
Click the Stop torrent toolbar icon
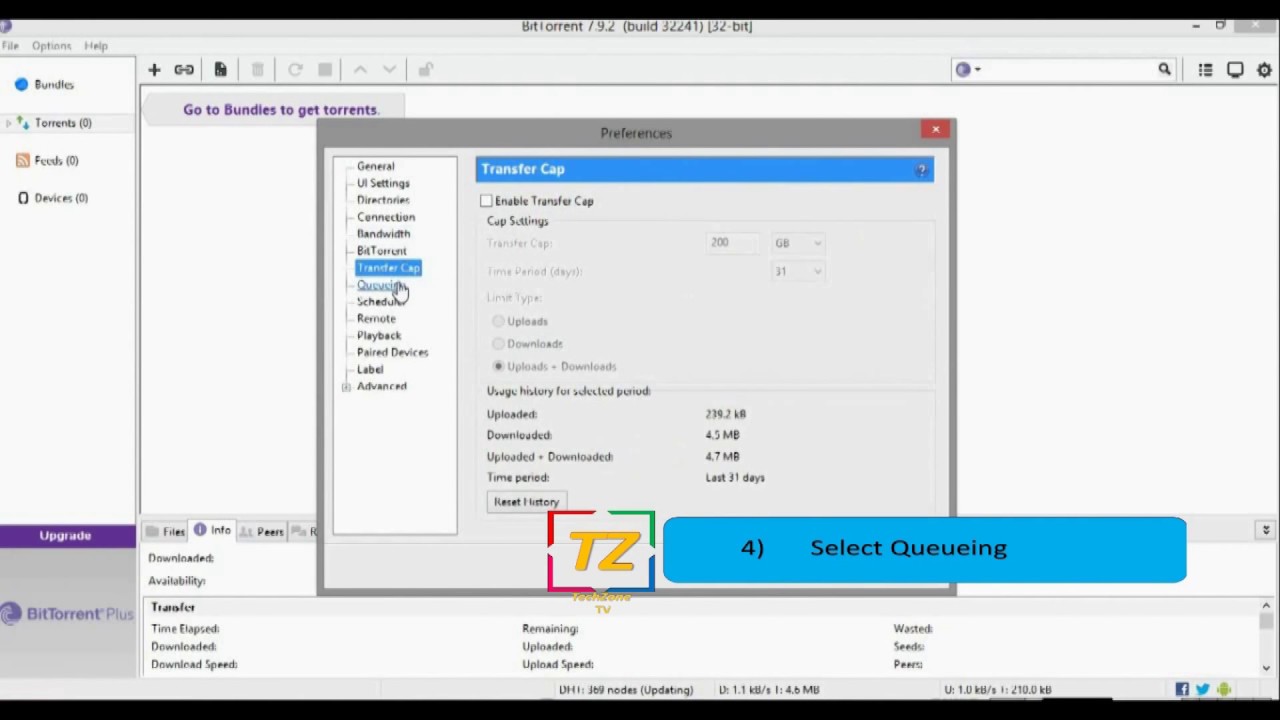[x=325, y=70]
